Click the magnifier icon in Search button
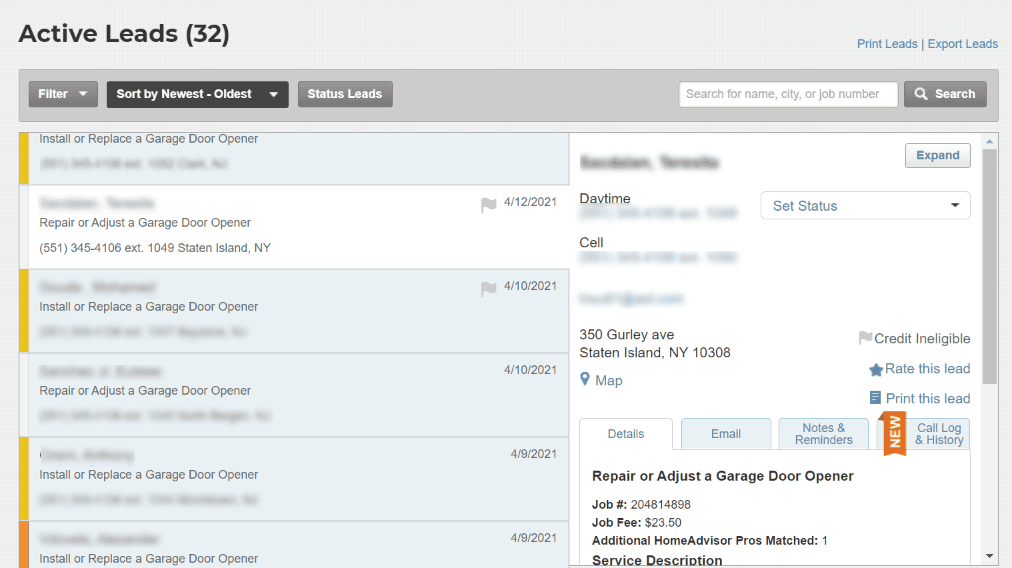The height and width of the screenshot is (568, 1012). coord(921,94)
